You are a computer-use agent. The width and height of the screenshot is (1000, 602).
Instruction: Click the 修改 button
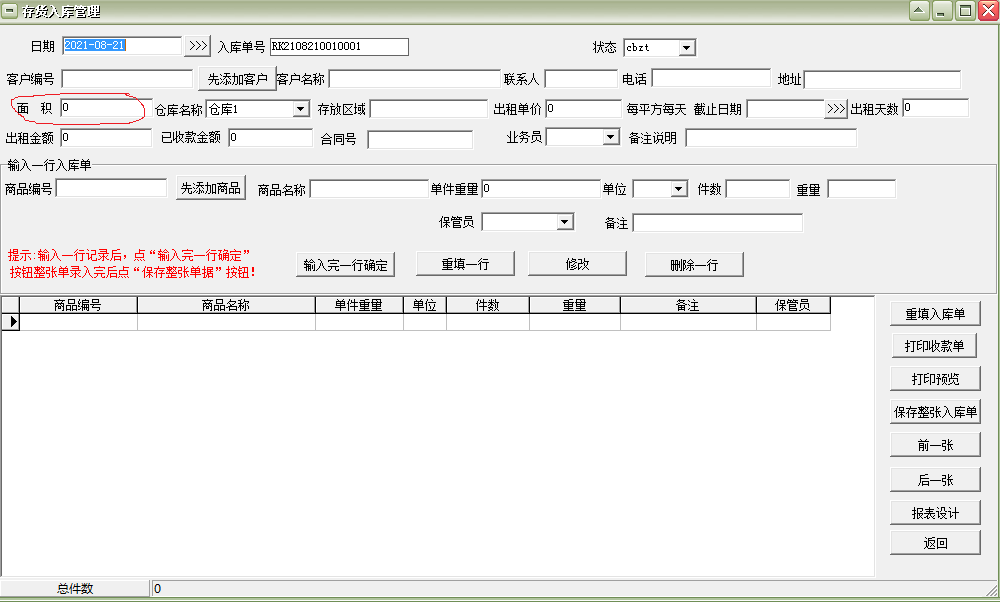pyautogui.click(x=577, y=264)
